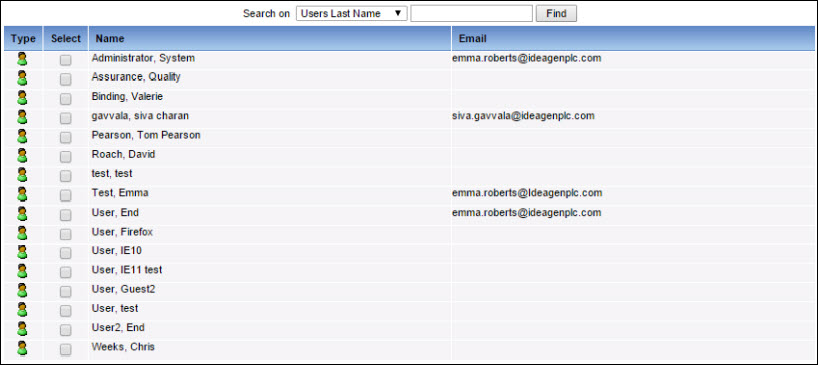
Task: Click the name User2, End
Action: (x=118, y=328)
